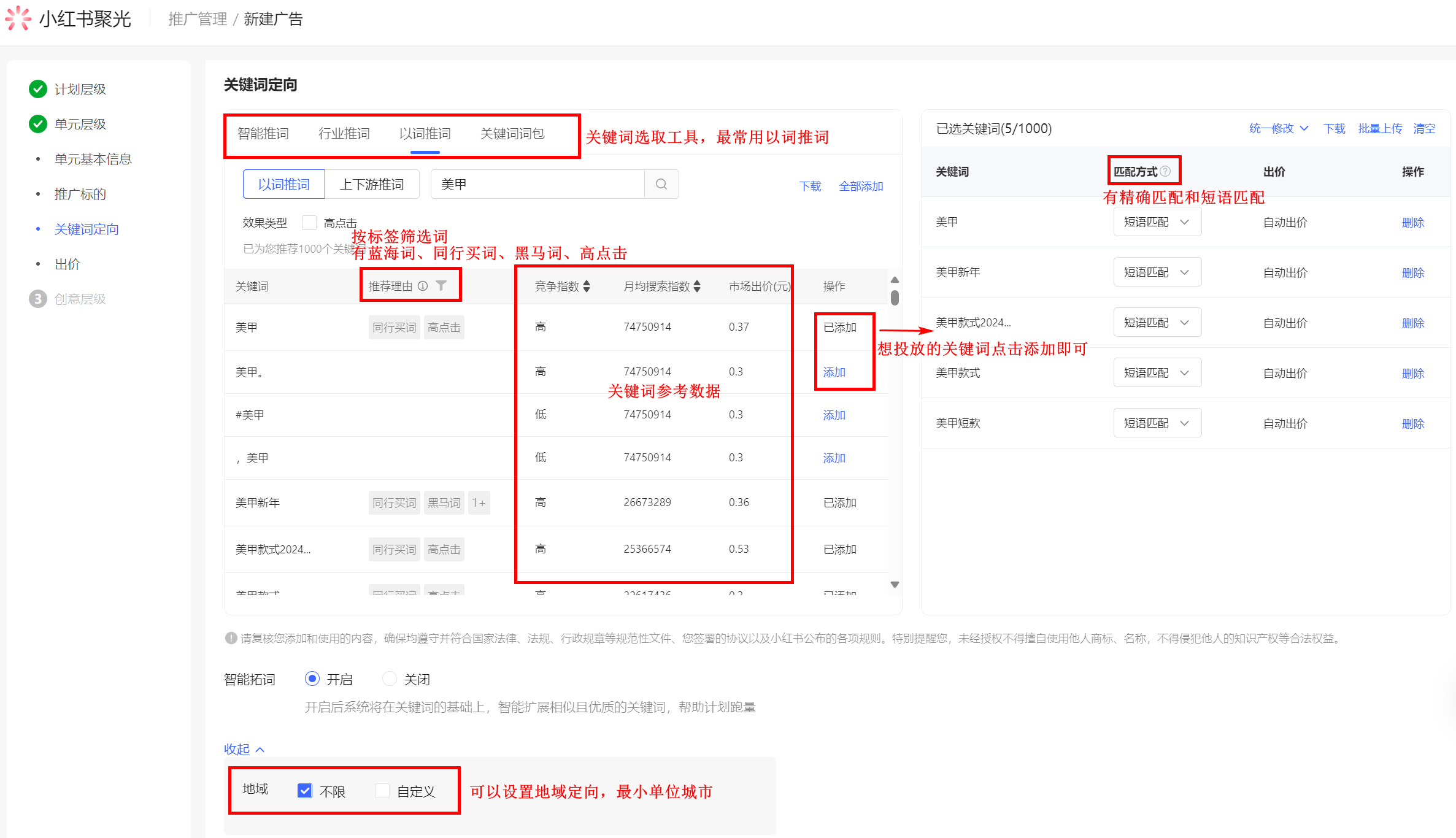Click market bid value 0.53
The height and width of the screenshot is (838, 1456).
[x=739, y=549]
